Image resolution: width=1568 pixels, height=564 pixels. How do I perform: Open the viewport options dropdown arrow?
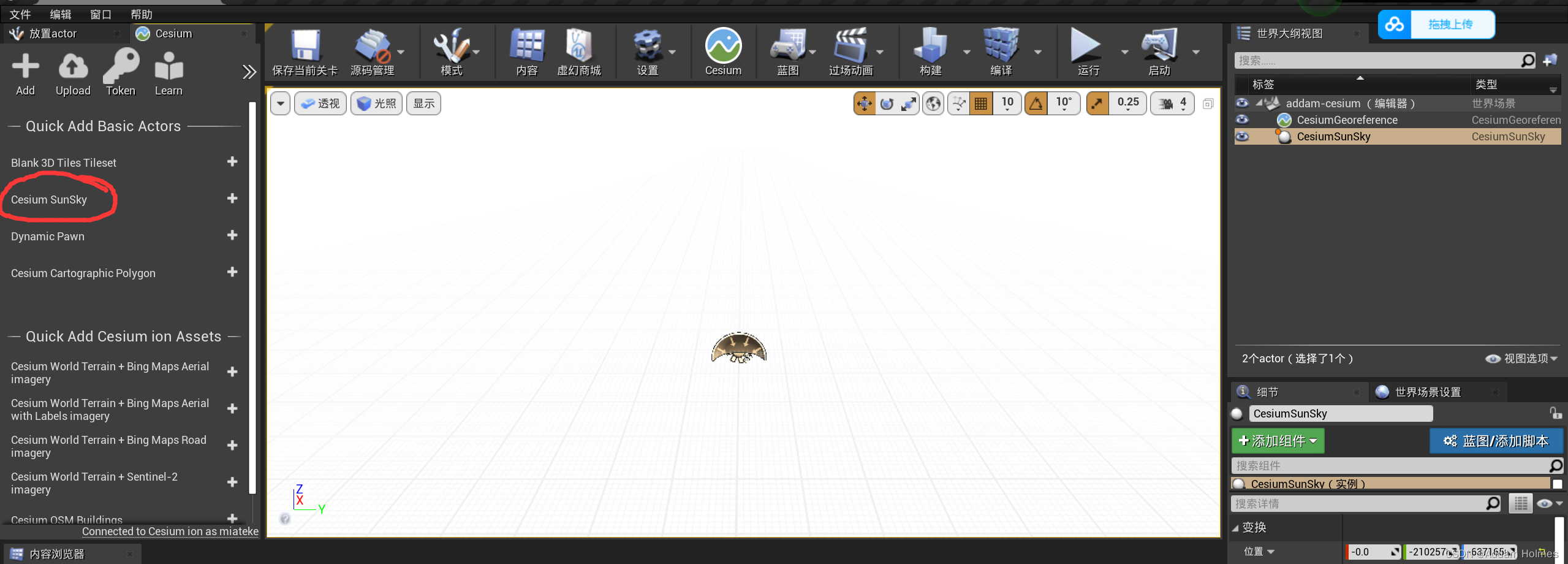[280, 104]
